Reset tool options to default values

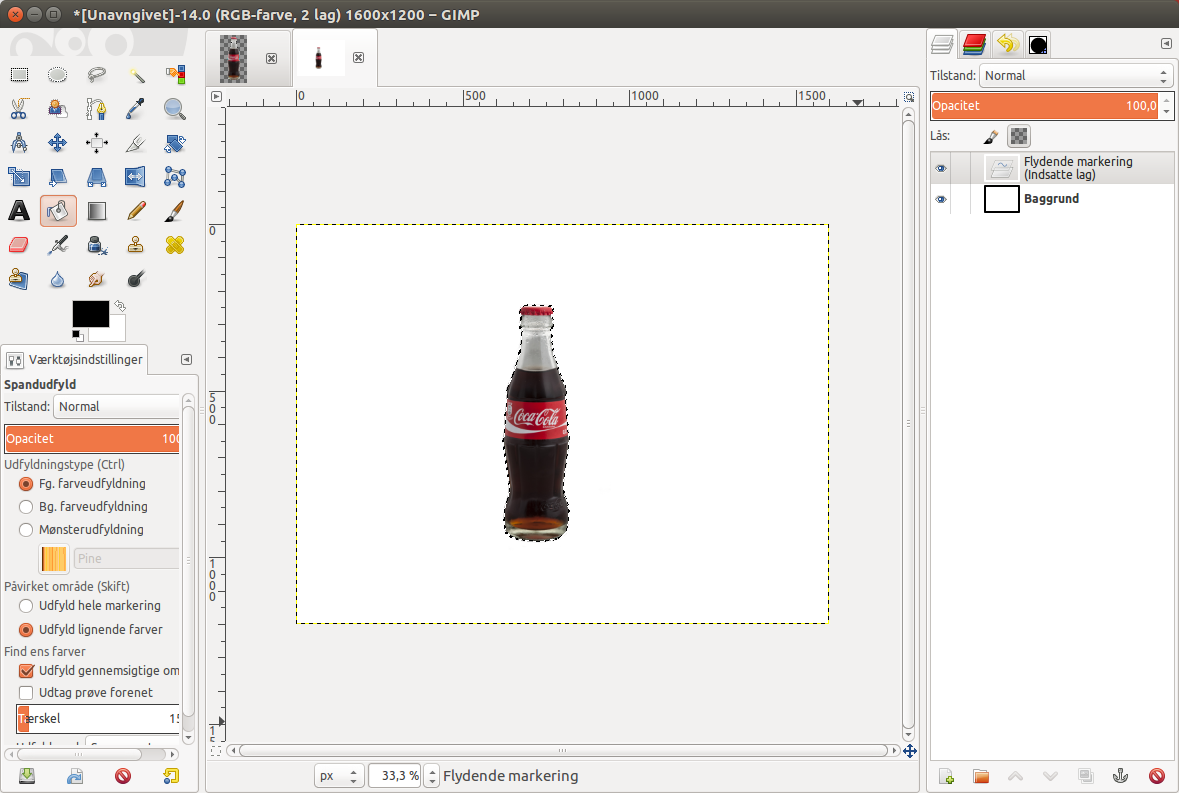171,776
